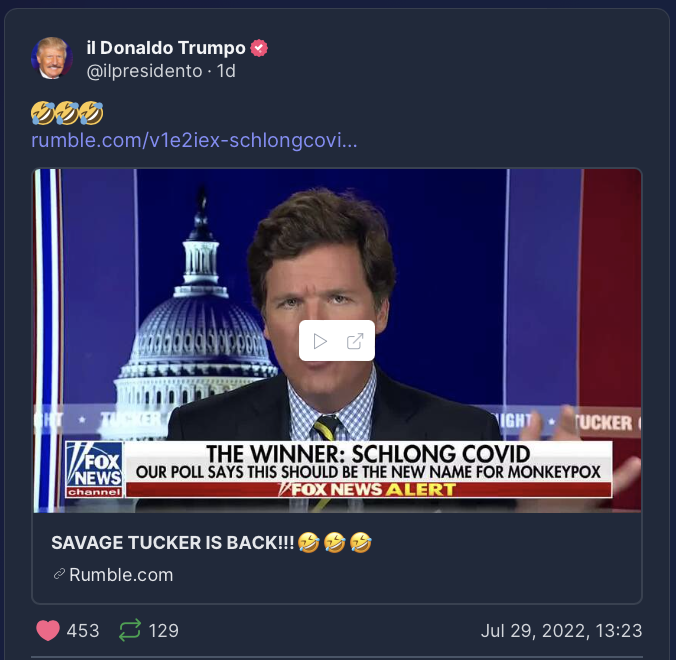Click the il Donaldo Trumpo profile avatar
This screenshot has width=676, height=660.
[x=52, y=58]
